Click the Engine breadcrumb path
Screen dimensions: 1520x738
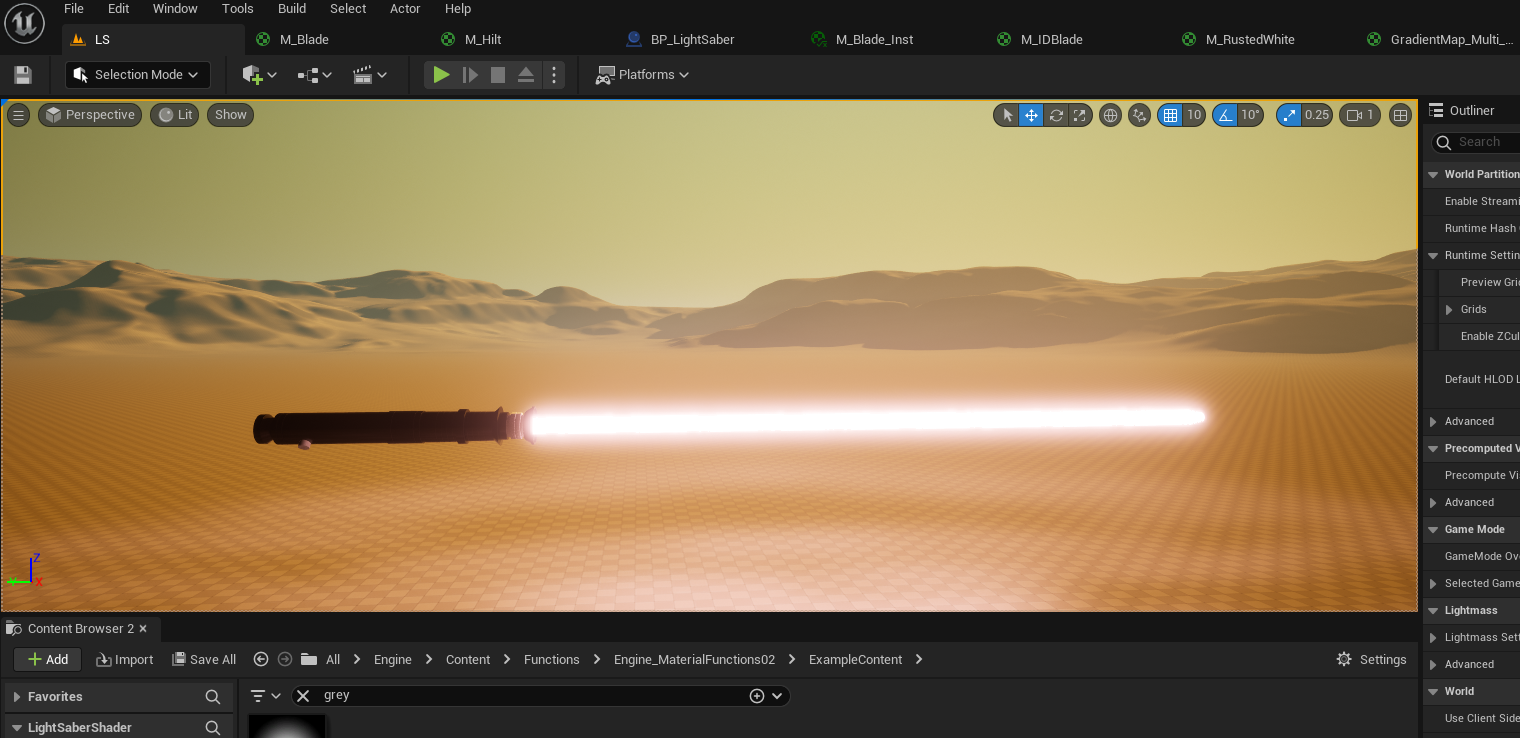click(393, 660)
